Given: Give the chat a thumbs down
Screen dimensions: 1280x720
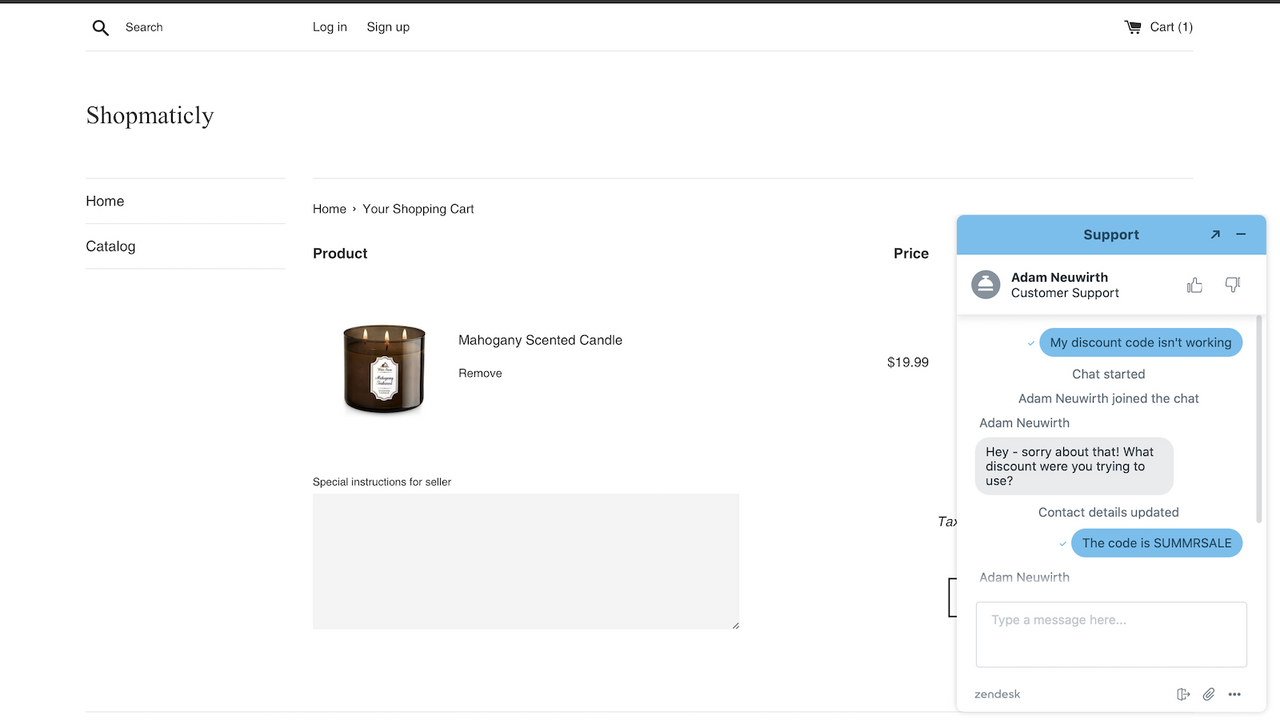Looking at the screenshot, I should 1232,285.
